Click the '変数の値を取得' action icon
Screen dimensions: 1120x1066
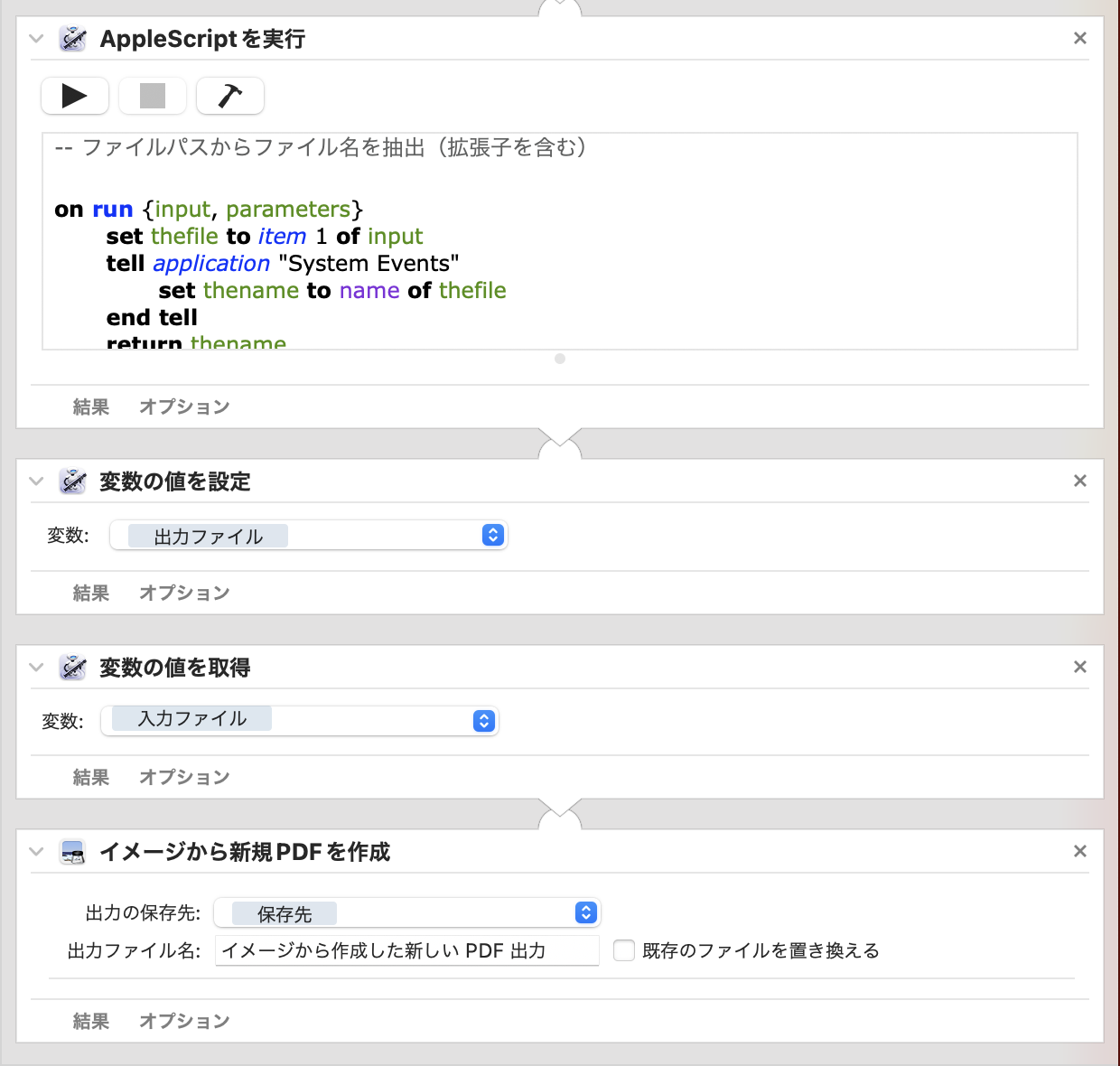73,668
